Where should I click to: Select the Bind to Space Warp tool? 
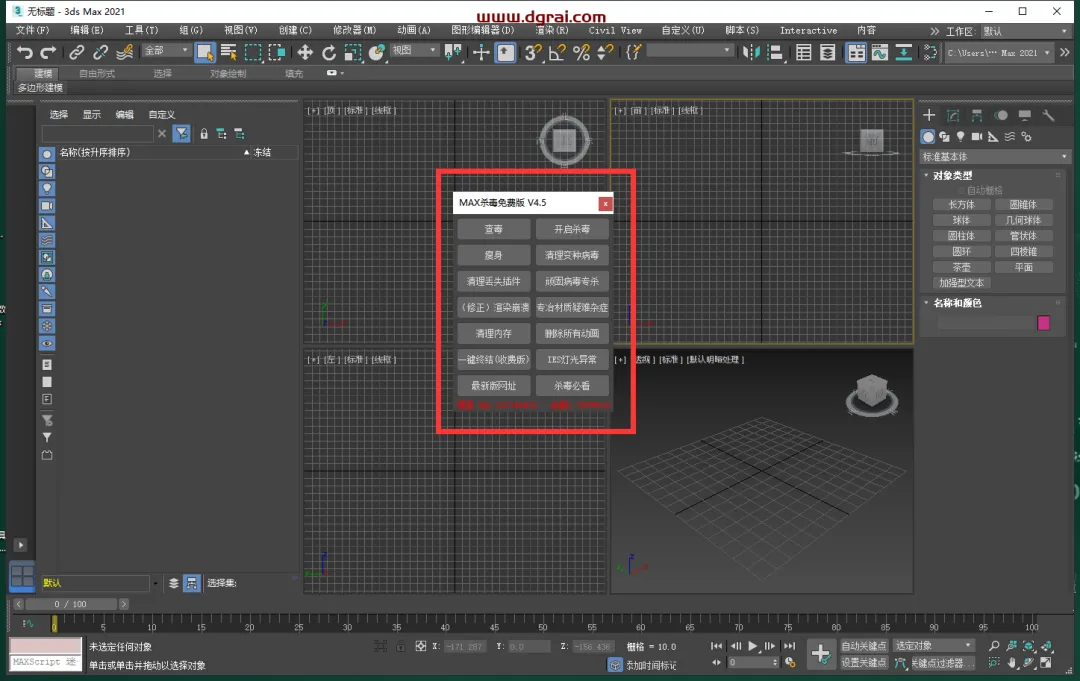coord(125,52)
